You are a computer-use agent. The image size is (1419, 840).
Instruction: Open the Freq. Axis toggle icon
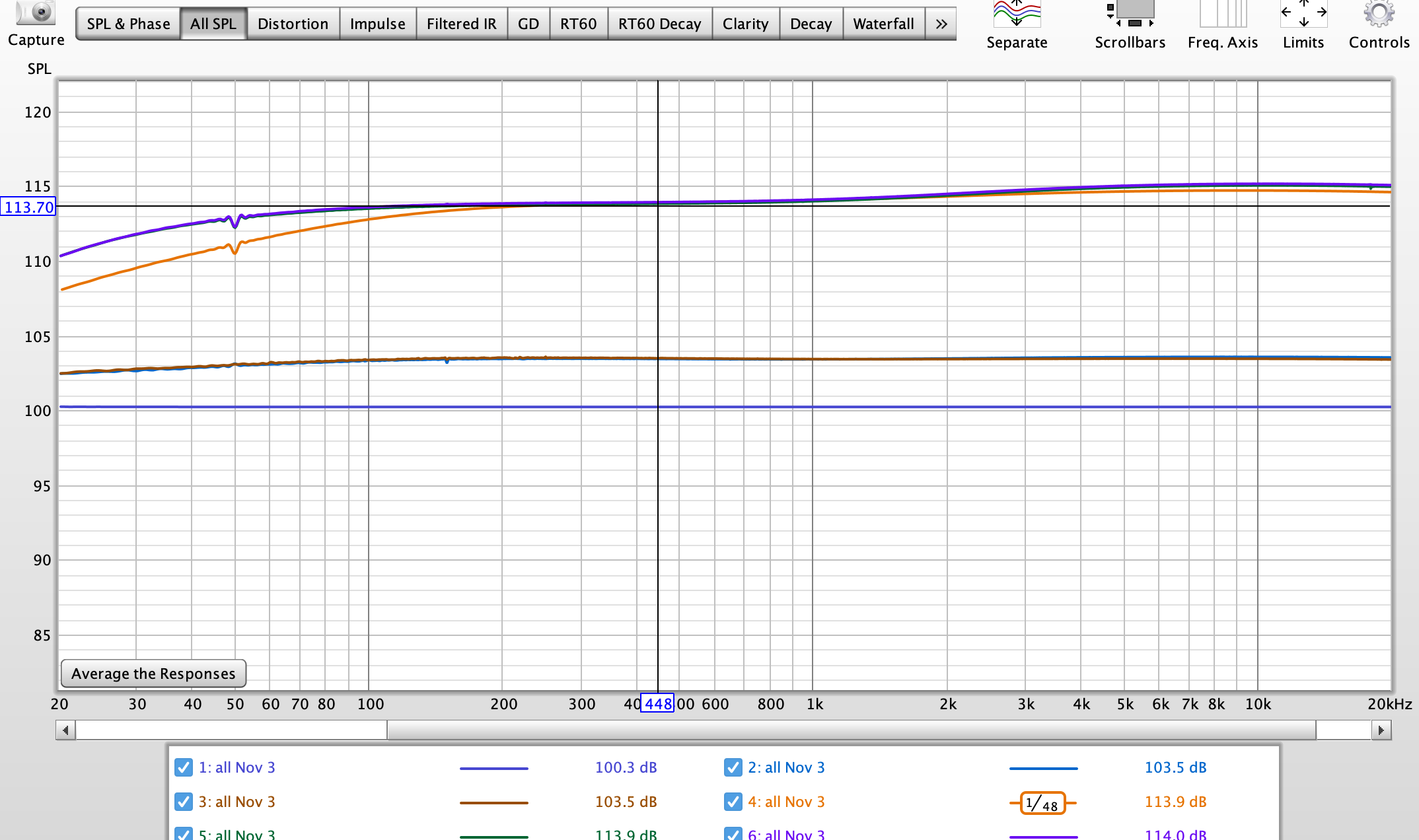pos(1222,13)
